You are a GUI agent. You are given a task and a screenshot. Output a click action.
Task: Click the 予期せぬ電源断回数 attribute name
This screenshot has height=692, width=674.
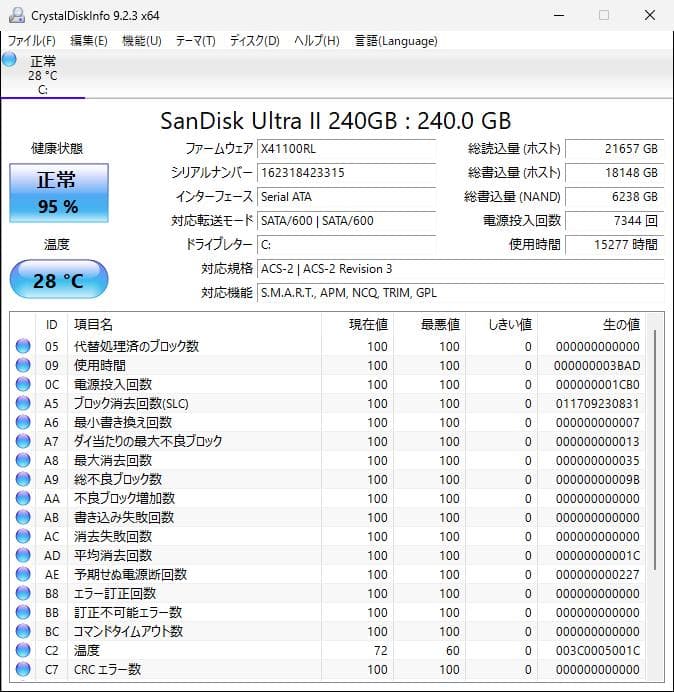click(130, 574)
